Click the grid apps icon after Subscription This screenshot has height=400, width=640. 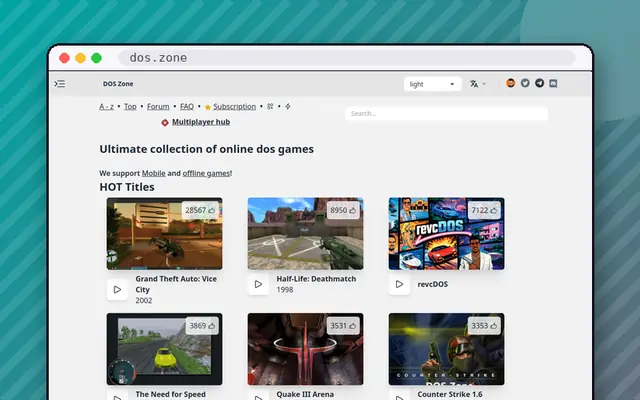coord(270,107)
